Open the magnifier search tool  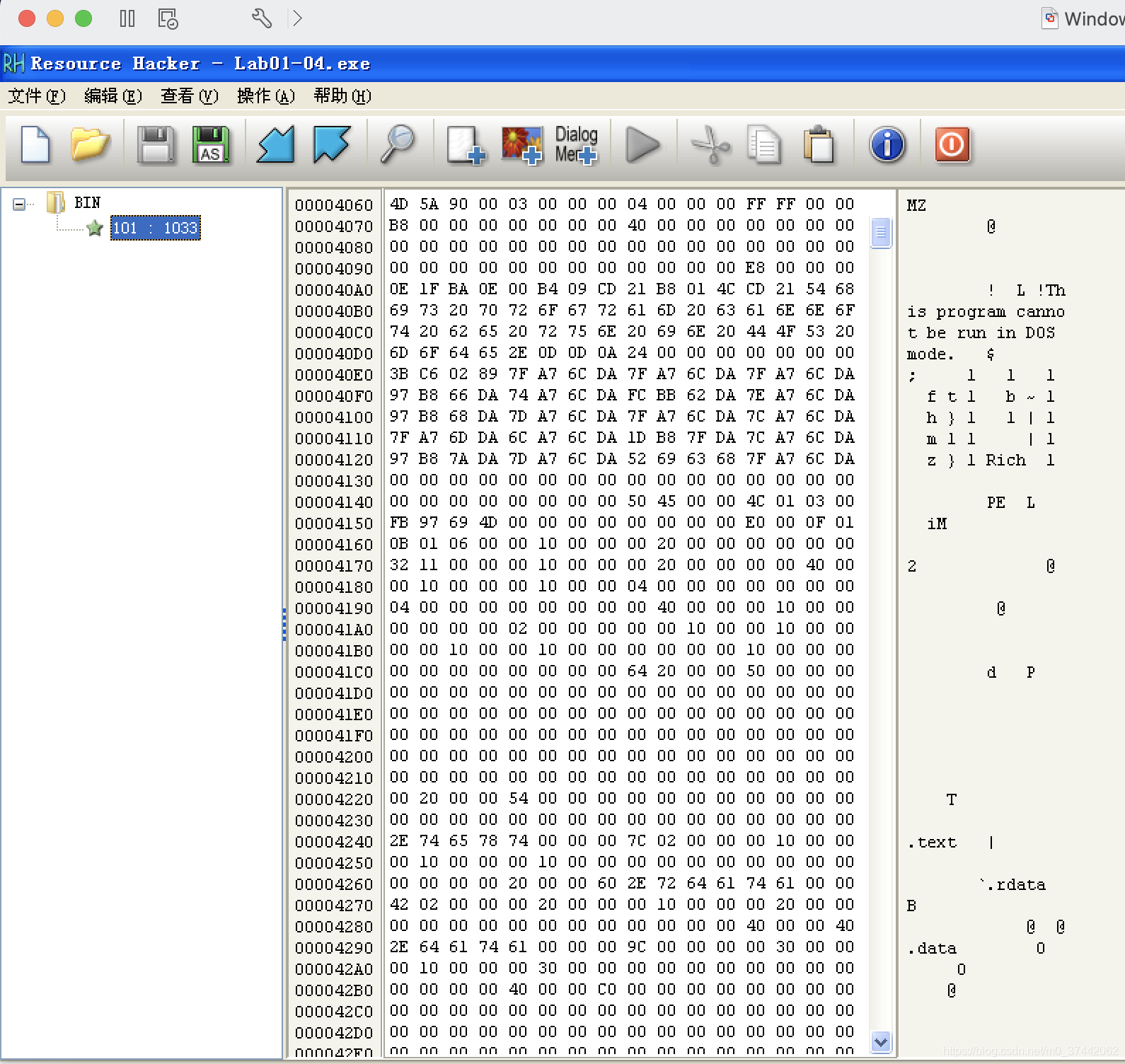coord(397,144)
